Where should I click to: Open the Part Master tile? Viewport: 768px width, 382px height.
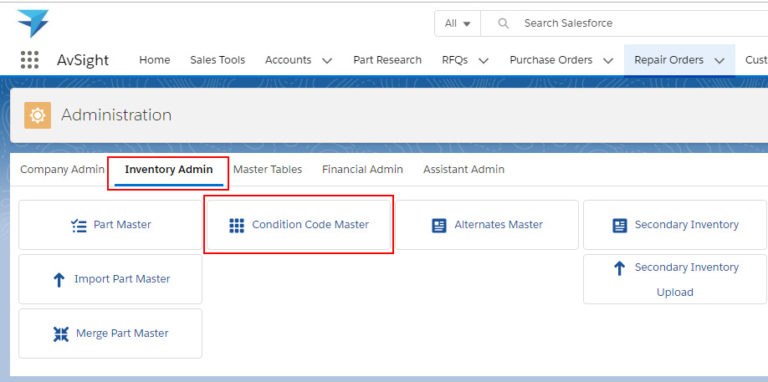(x=110, y=225)
